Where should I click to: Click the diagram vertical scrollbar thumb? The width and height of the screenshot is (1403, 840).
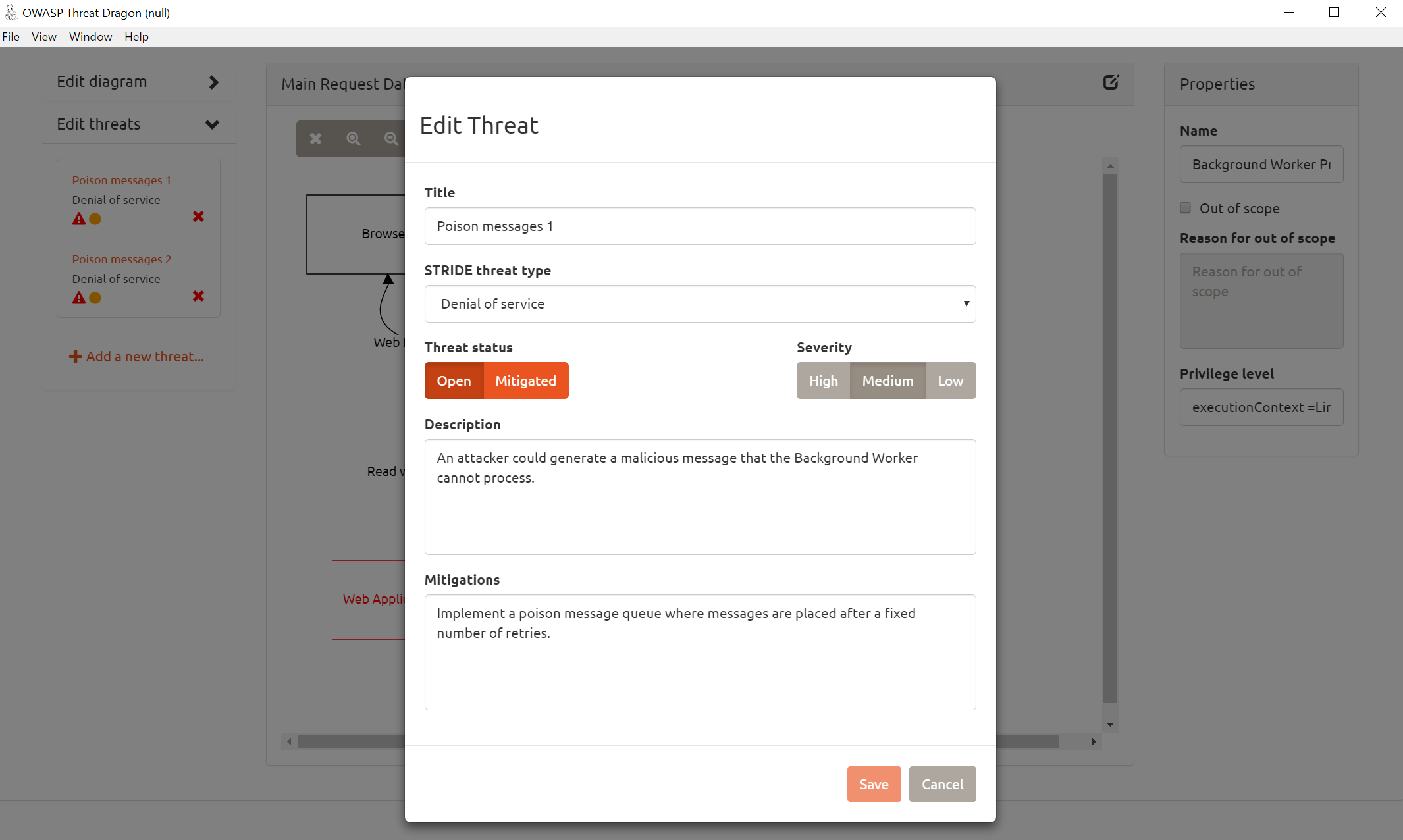tap(1110, 438)
